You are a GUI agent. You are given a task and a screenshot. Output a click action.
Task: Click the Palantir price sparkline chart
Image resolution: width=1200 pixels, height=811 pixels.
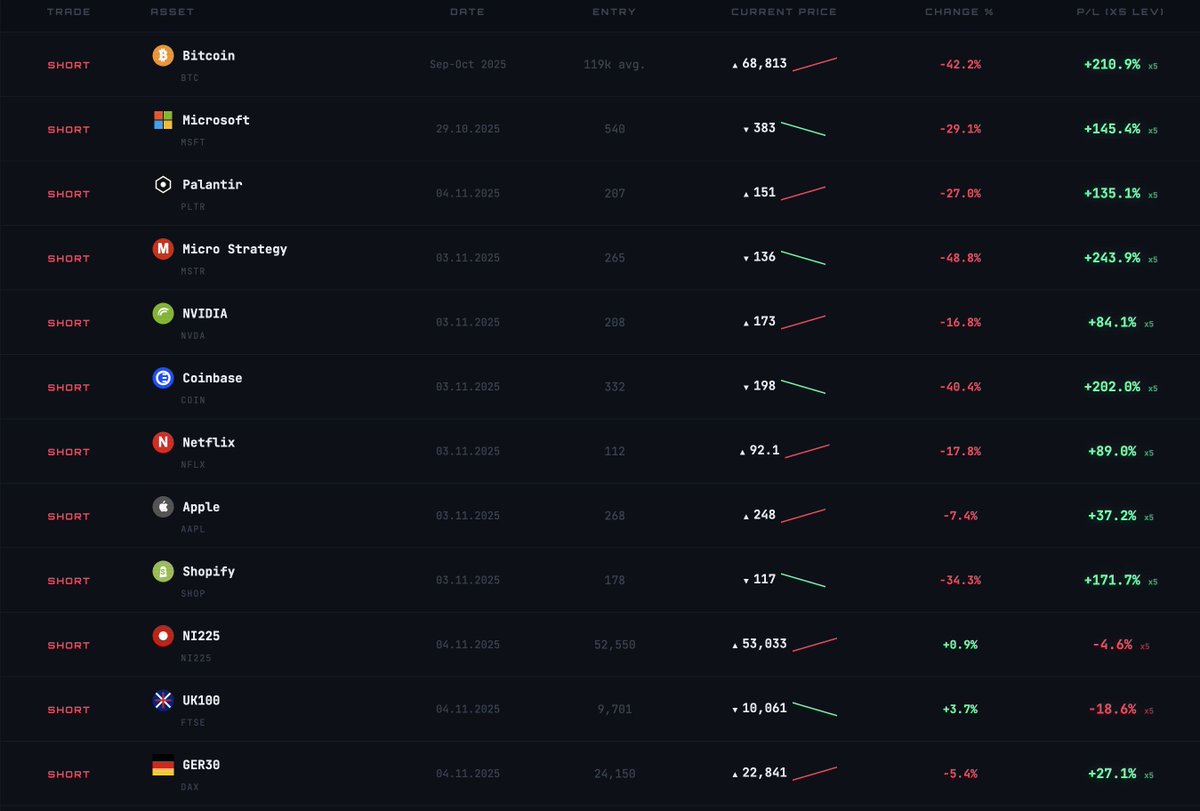pos(803,193)
